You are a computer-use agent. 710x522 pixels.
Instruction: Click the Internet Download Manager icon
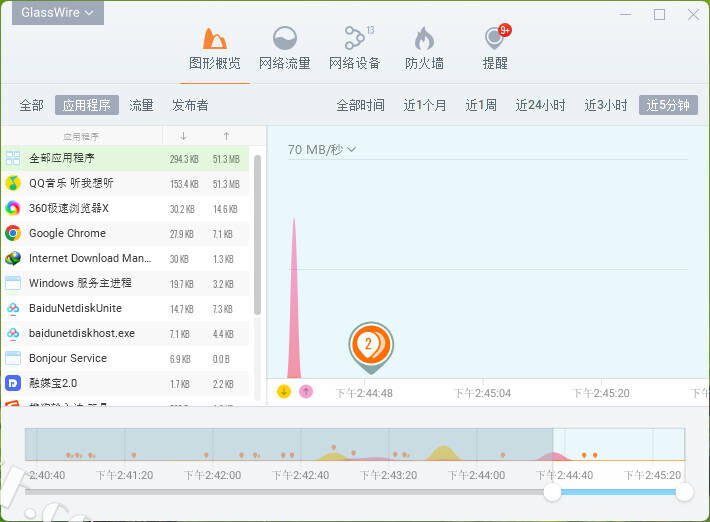tap(13, 258)
